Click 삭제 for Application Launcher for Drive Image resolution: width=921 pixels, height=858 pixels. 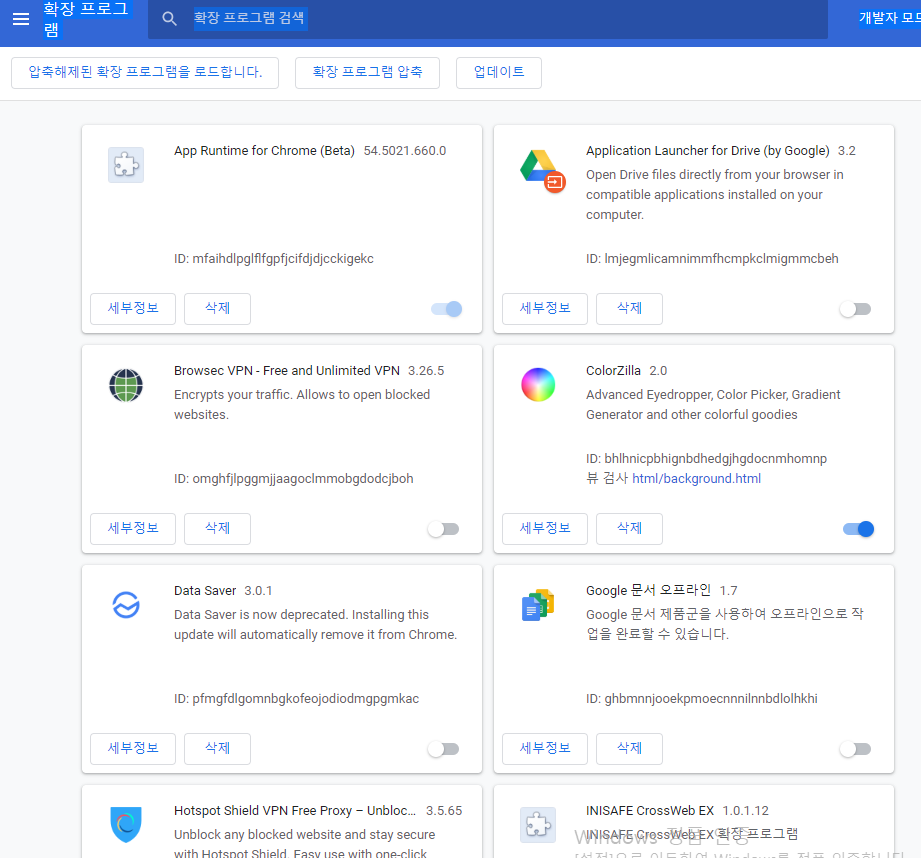tap(629, 308)
